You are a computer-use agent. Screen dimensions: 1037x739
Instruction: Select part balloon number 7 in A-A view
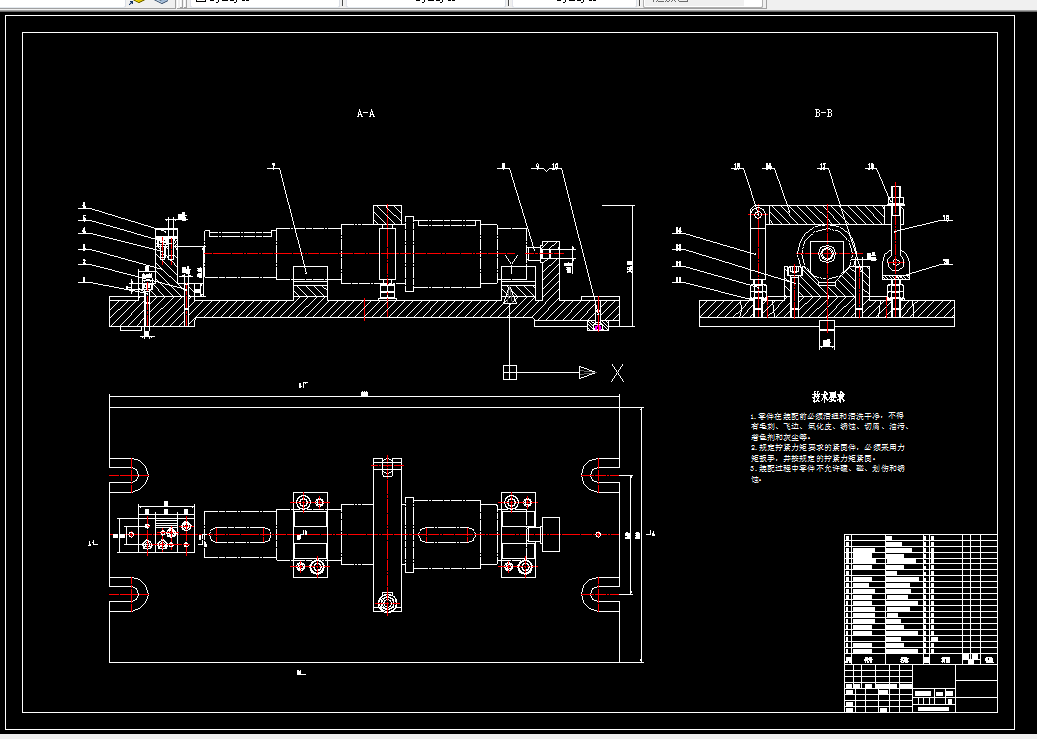click(x=272, y=167)
